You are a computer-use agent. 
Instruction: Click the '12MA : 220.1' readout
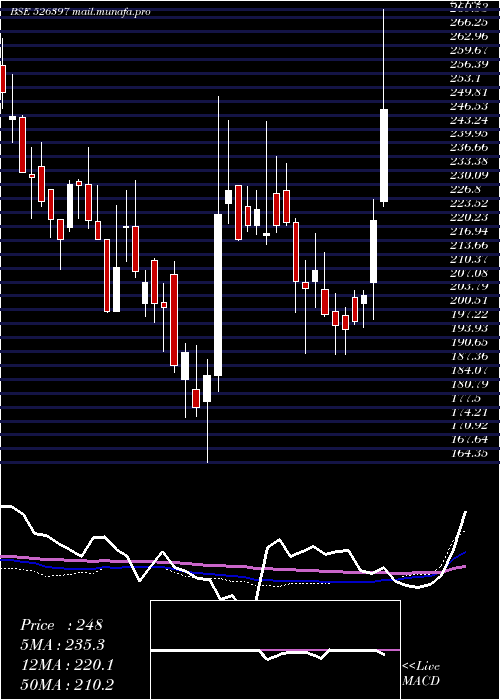tap(67, 665)
